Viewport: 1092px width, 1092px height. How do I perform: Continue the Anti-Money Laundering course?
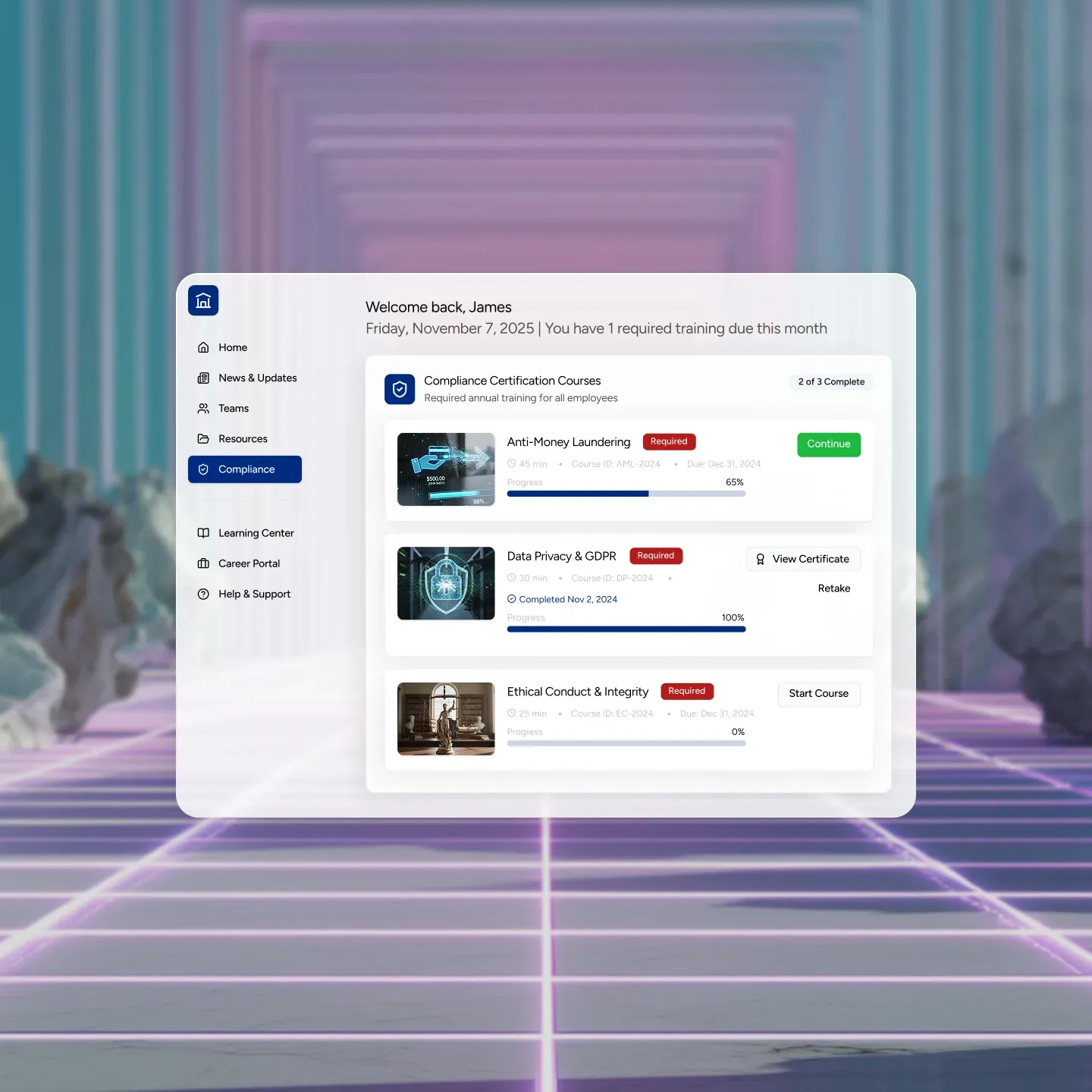point(828,444)
